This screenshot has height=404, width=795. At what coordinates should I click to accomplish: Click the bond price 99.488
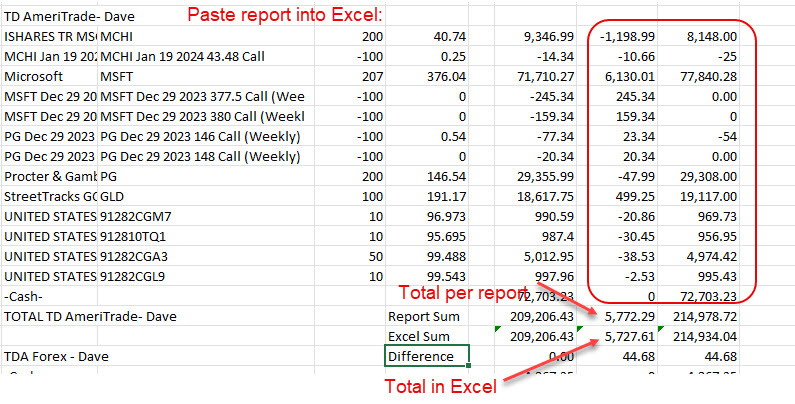427,256
